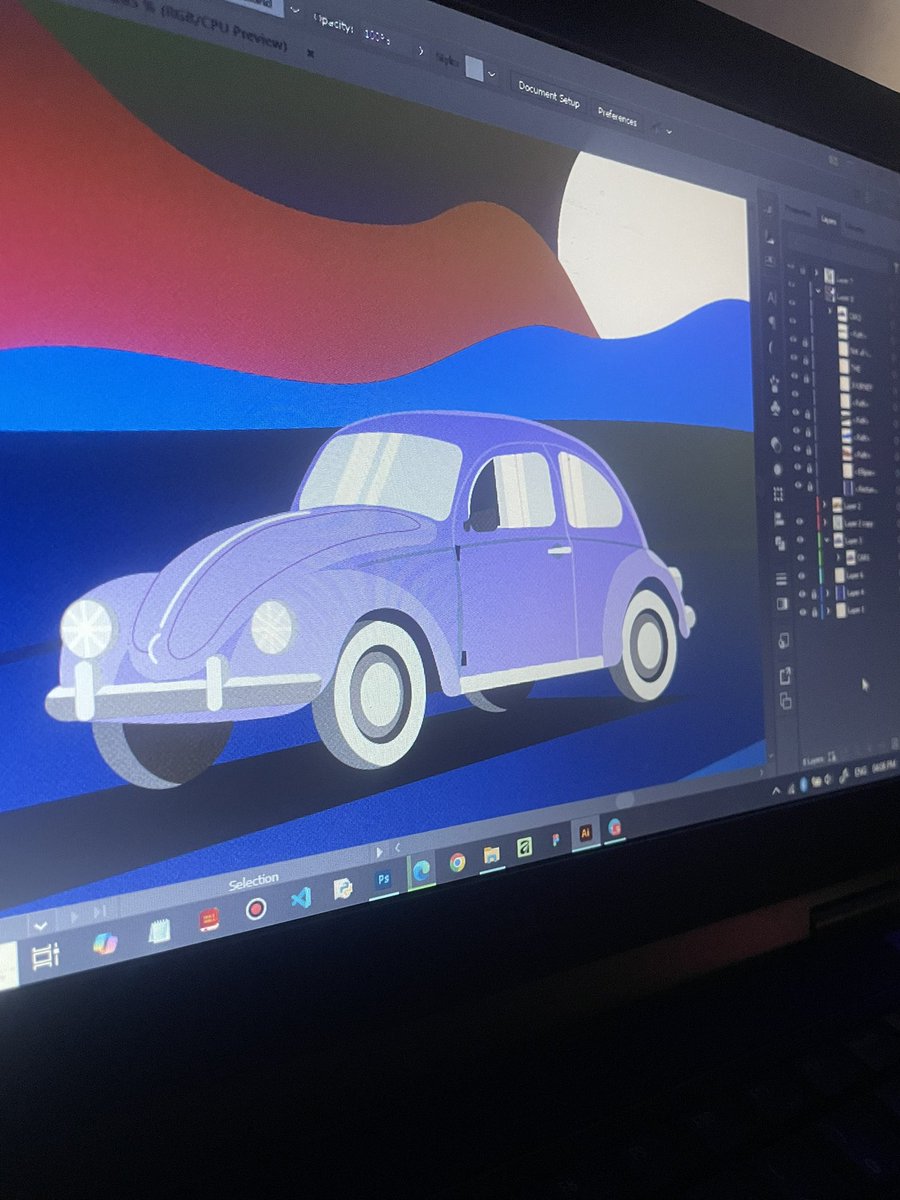Toggle Layer 4 visibility eye
The image size is (900, 1200).
(x=802, y=593)
